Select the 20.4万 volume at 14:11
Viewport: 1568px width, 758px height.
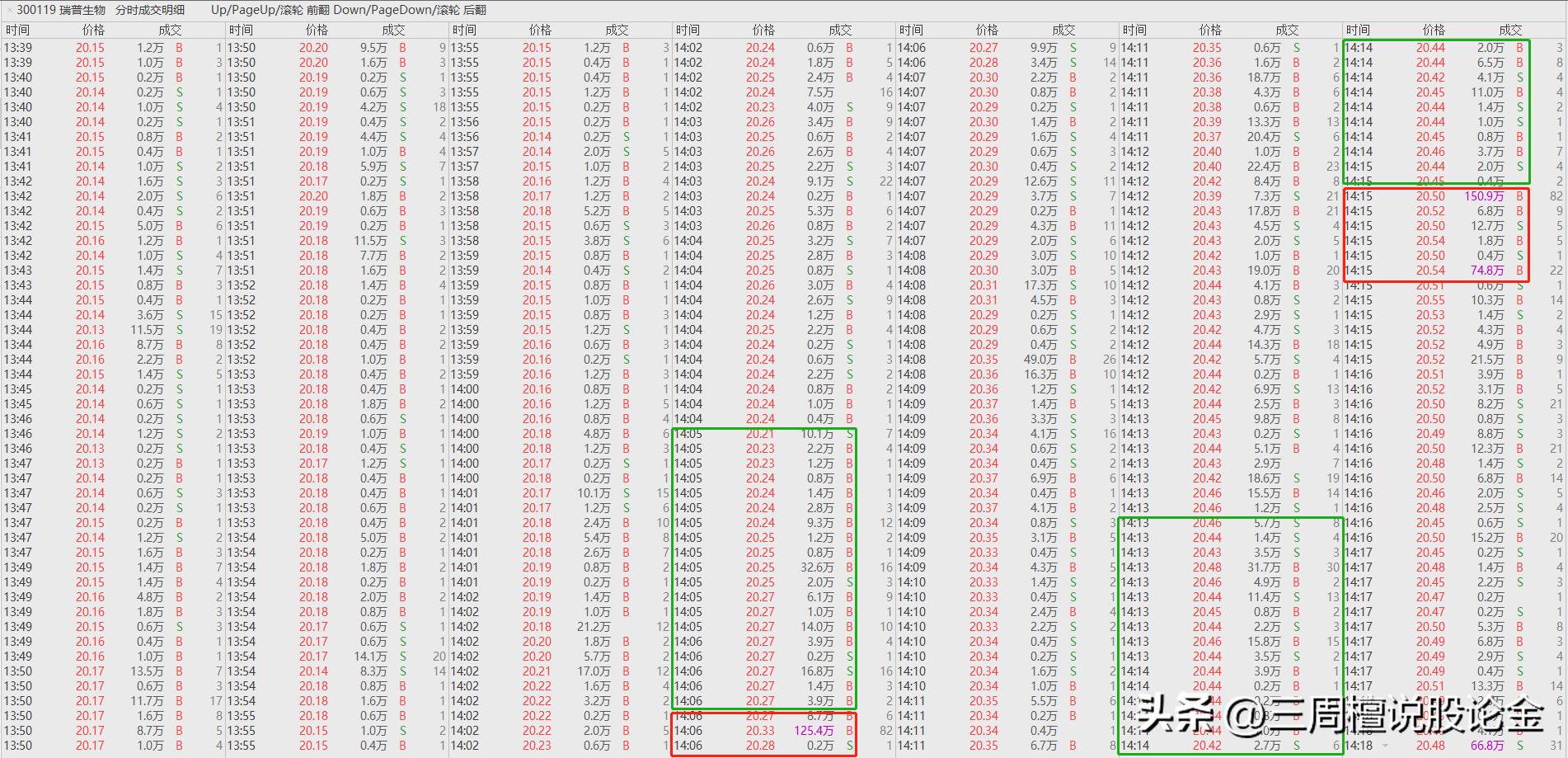[1264, 137]
